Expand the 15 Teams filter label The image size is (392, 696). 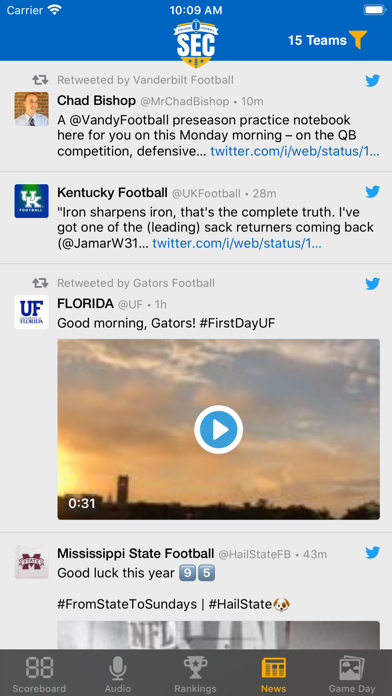pos(317,40)
